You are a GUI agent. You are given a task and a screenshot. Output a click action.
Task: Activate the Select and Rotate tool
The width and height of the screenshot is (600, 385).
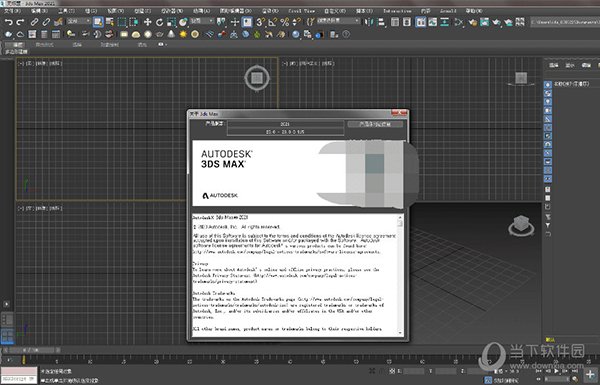pyautogui.click(x=159, y=22)
